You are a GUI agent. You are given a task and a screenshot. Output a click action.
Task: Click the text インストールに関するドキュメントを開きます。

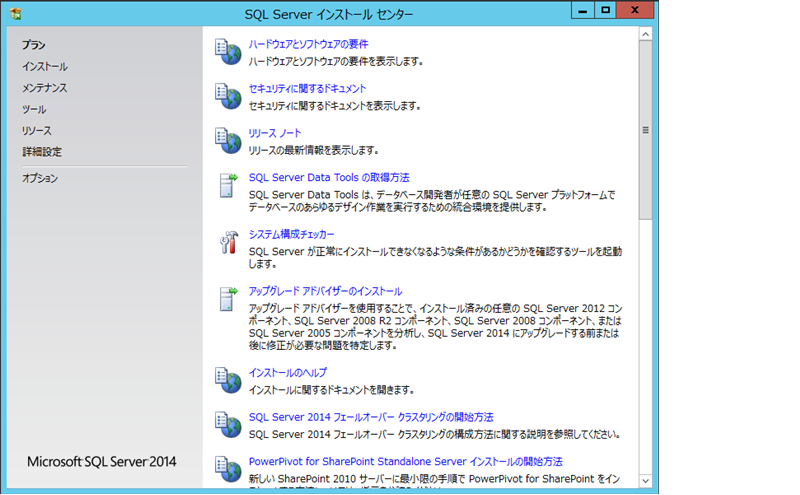click(331, 390)
